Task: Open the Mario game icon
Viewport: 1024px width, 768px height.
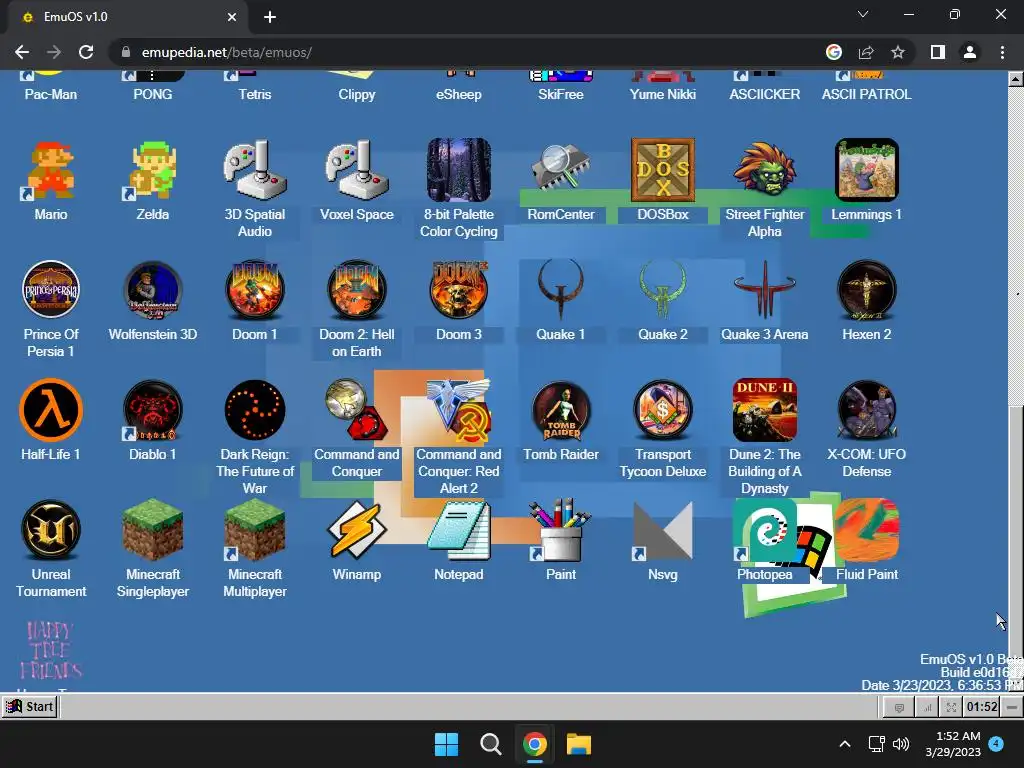Action: 51,171
